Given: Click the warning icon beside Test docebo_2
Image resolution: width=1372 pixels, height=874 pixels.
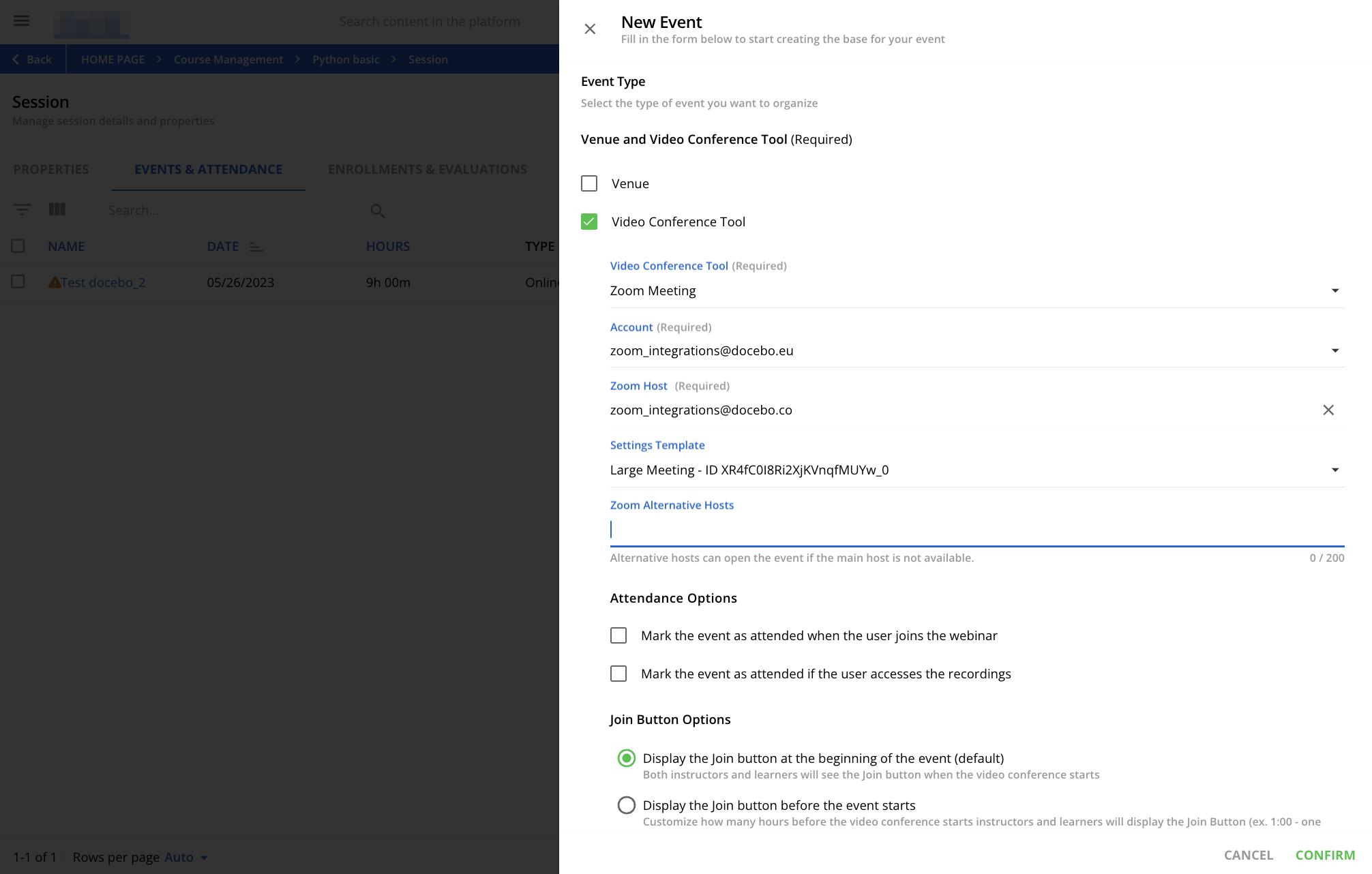Looking at the screenshot, I should pyautogui.click(x=55, y=282).
